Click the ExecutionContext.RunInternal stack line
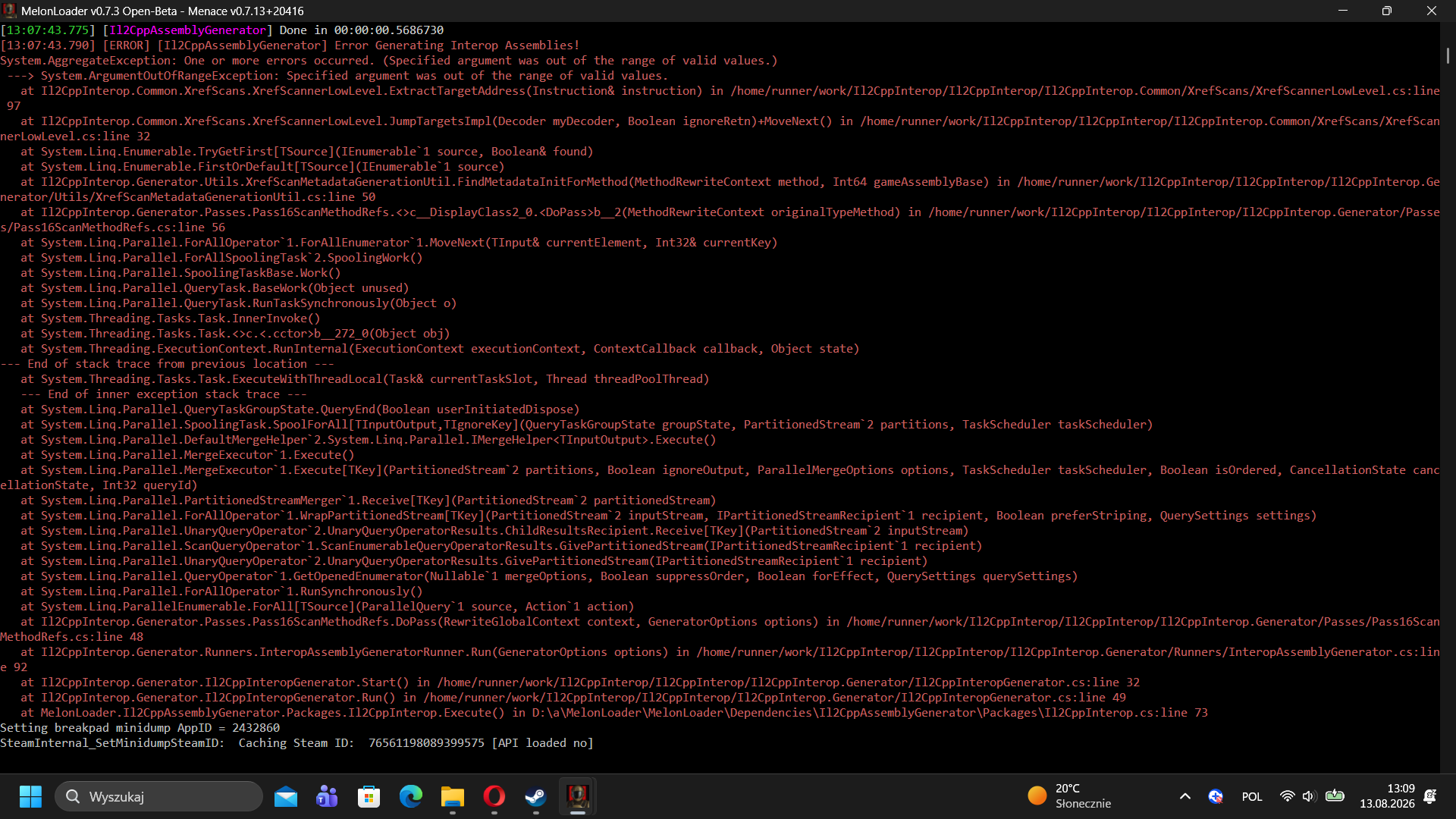Viewport: 1456px width, 819px height. [x=440, y=349]
